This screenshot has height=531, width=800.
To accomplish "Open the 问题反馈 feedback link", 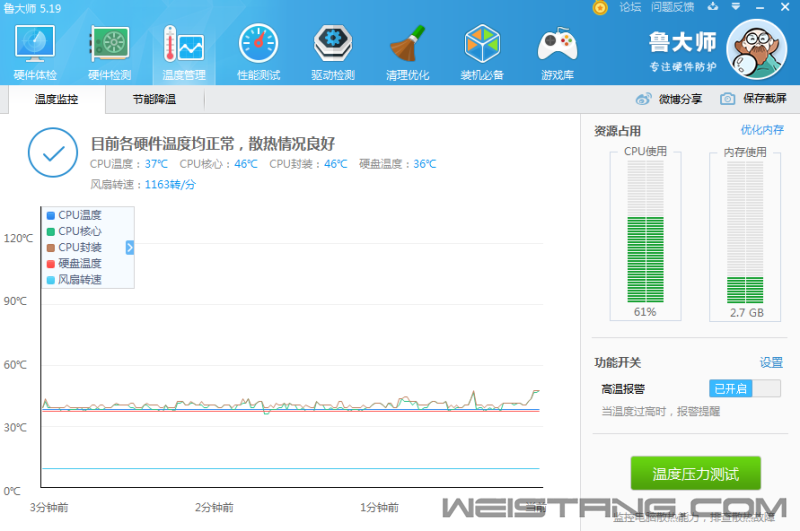I will (672, 7).
